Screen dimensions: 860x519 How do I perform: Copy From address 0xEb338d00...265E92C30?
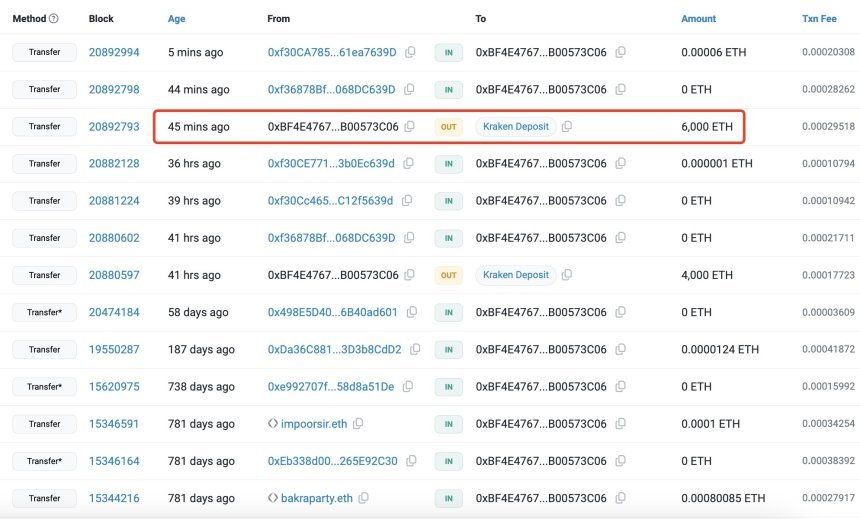pos(411,461)
